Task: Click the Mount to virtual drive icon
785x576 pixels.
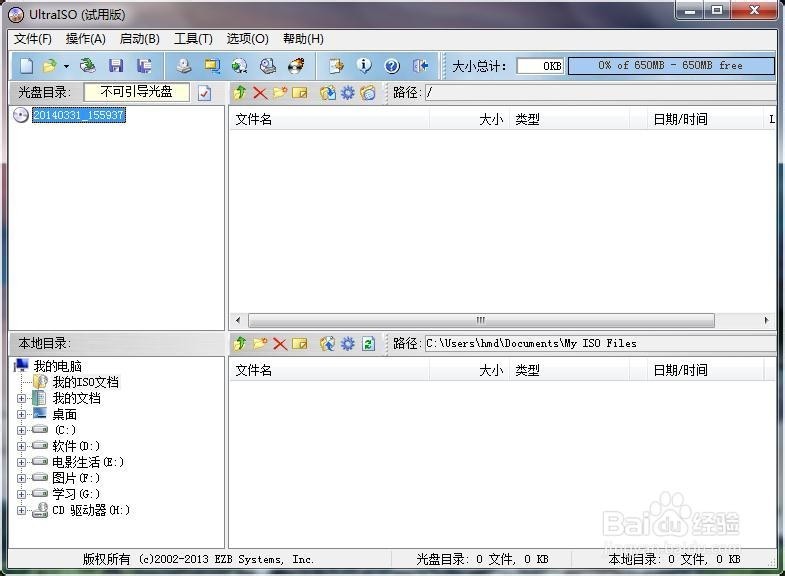Action: point(268,66)
